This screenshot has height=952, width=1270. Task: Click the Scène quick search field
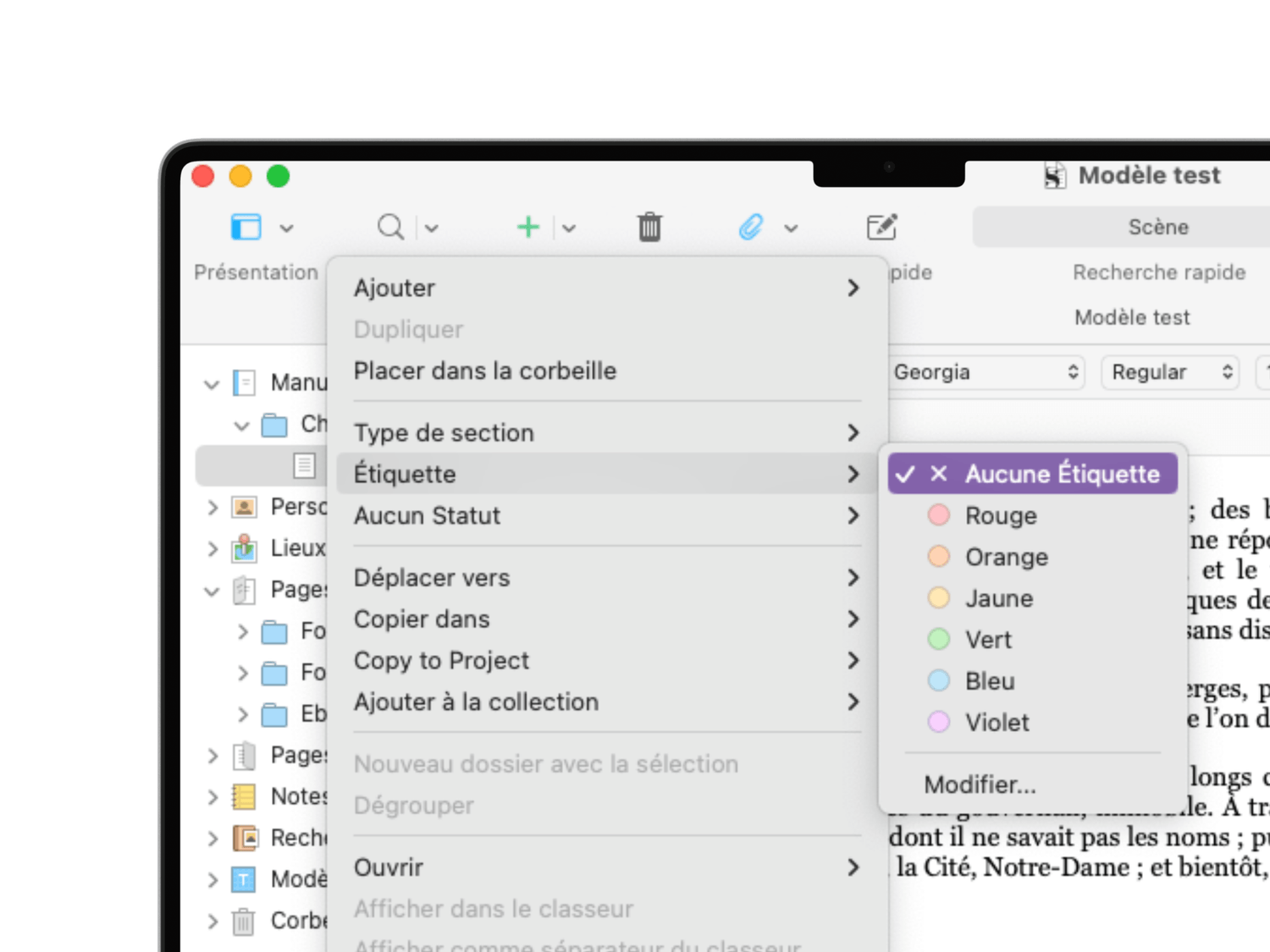pos(1157,227)
